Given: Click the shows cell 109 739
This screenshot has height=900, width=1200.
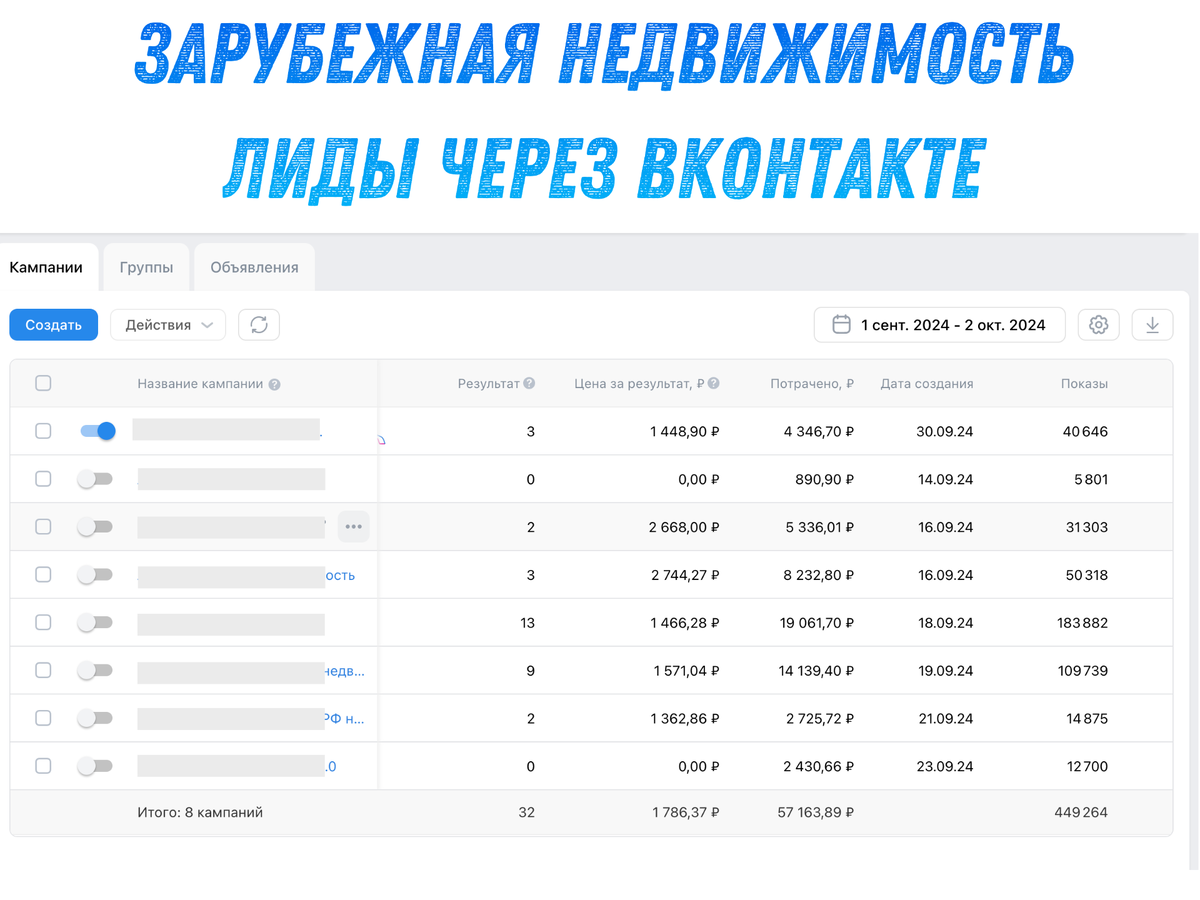Looking at the screenshot, I should click(1082, 670).
